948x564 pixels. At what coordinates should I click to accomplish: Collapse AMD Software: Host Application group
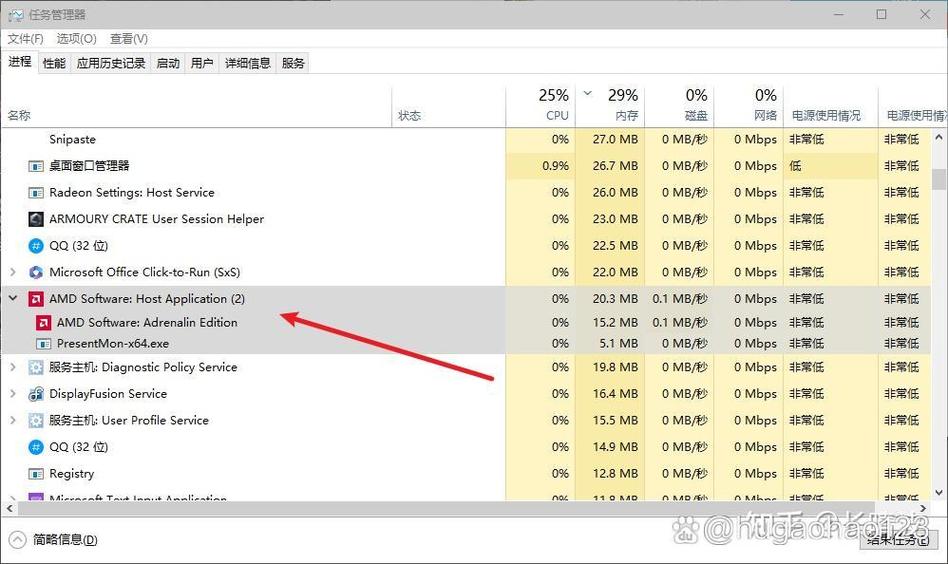click(13, 298)
